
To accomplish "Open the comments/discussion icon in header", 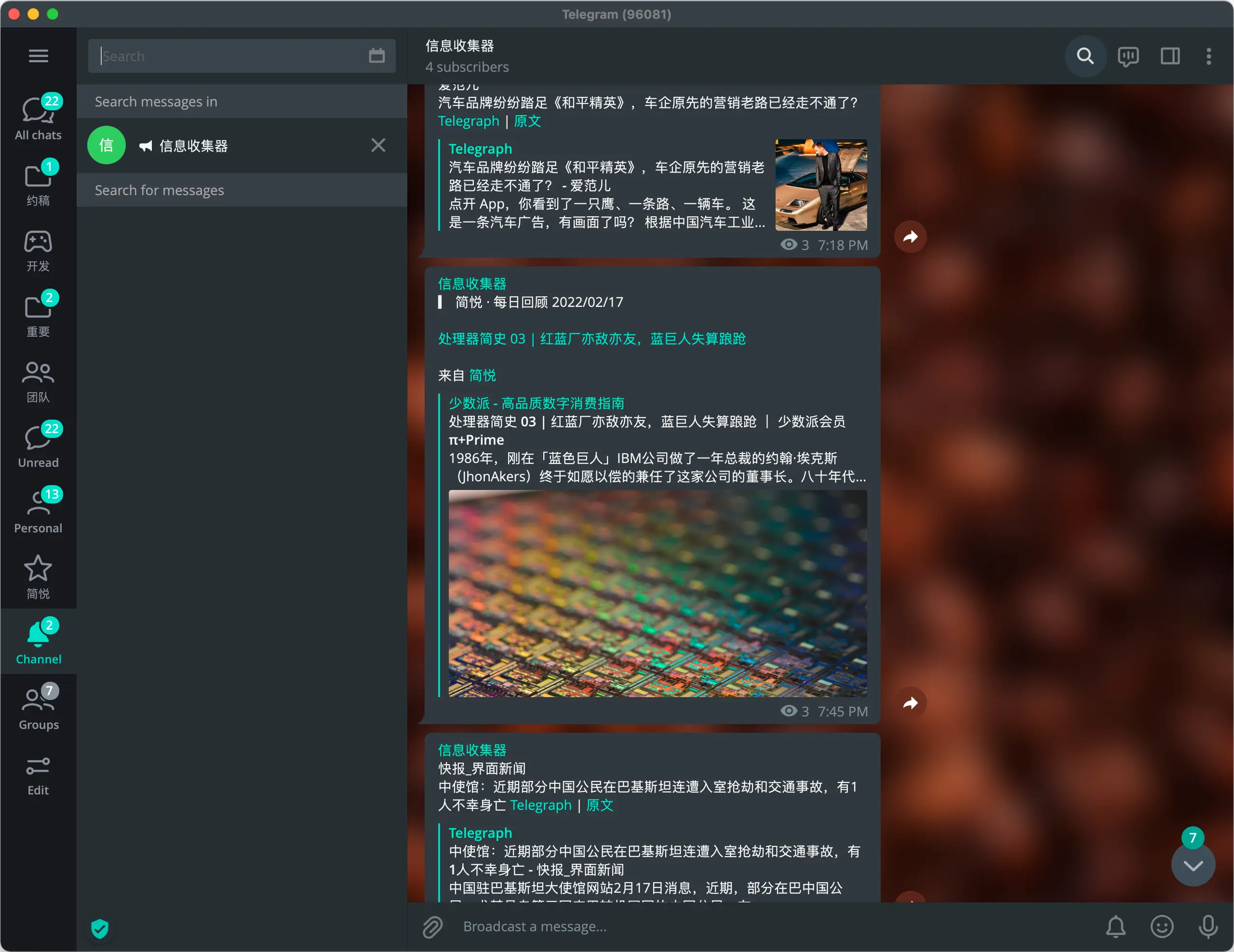I will [1128, 56].
